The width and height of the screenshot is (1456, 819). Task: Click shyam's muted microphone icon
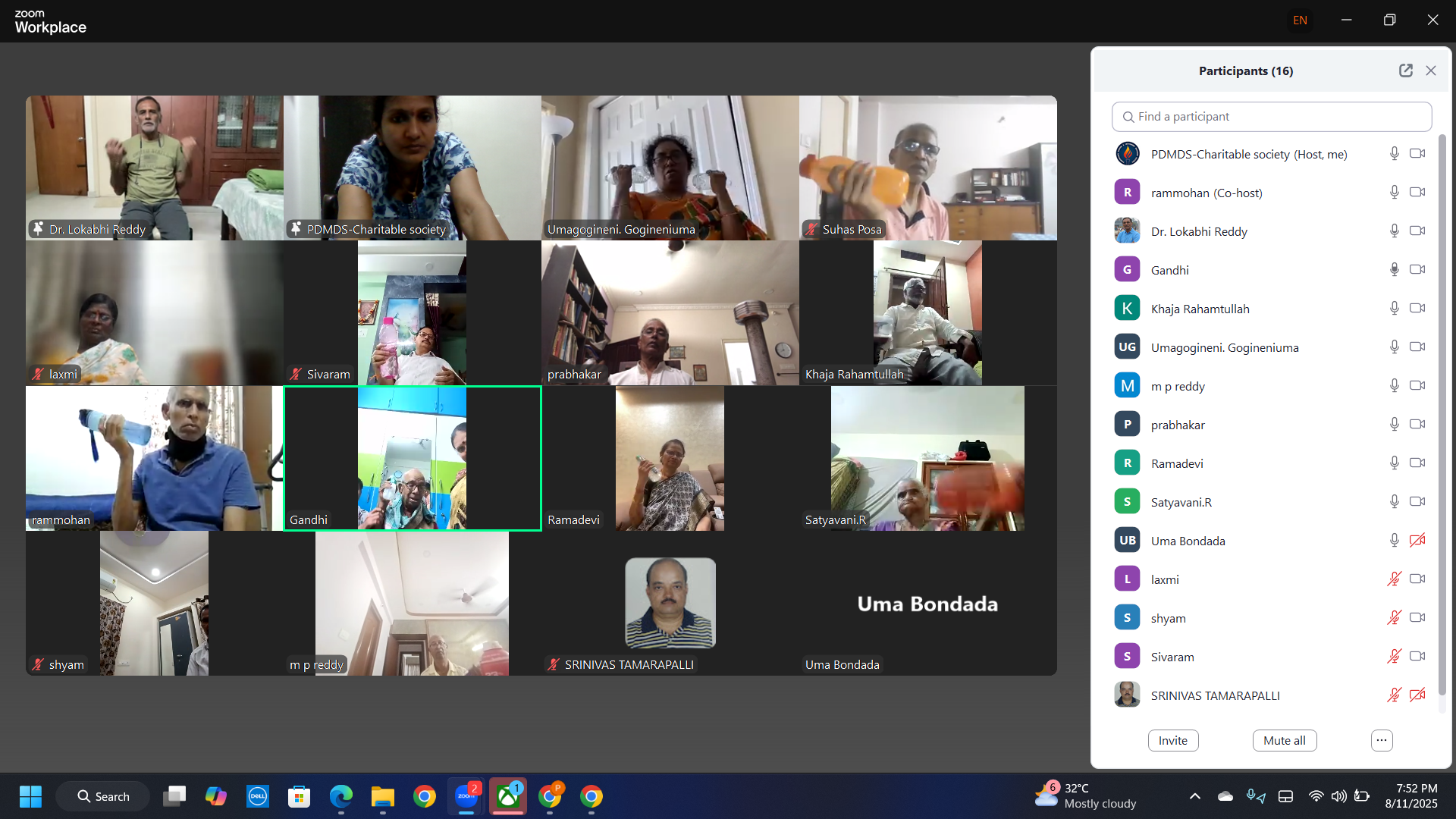click(1394, 618)
